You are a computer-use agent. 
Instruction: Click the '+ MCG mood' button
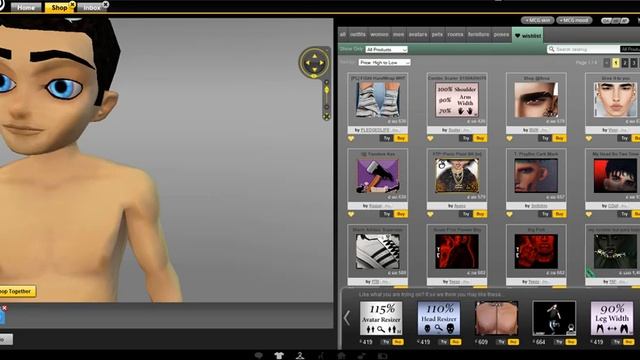(574, 20)
